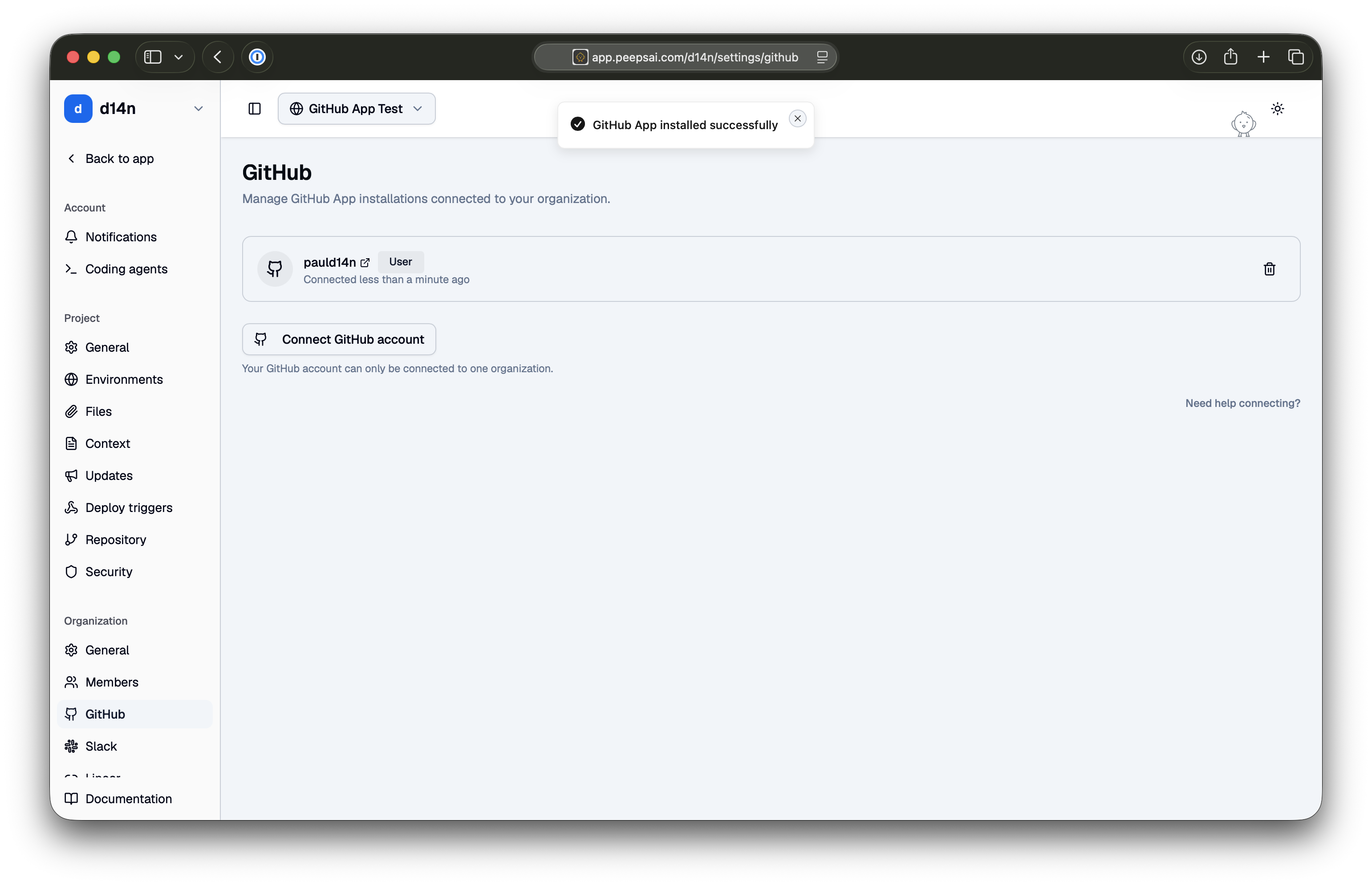
Task: Open Safari downloads icon
Action: tap(1198, 57)
